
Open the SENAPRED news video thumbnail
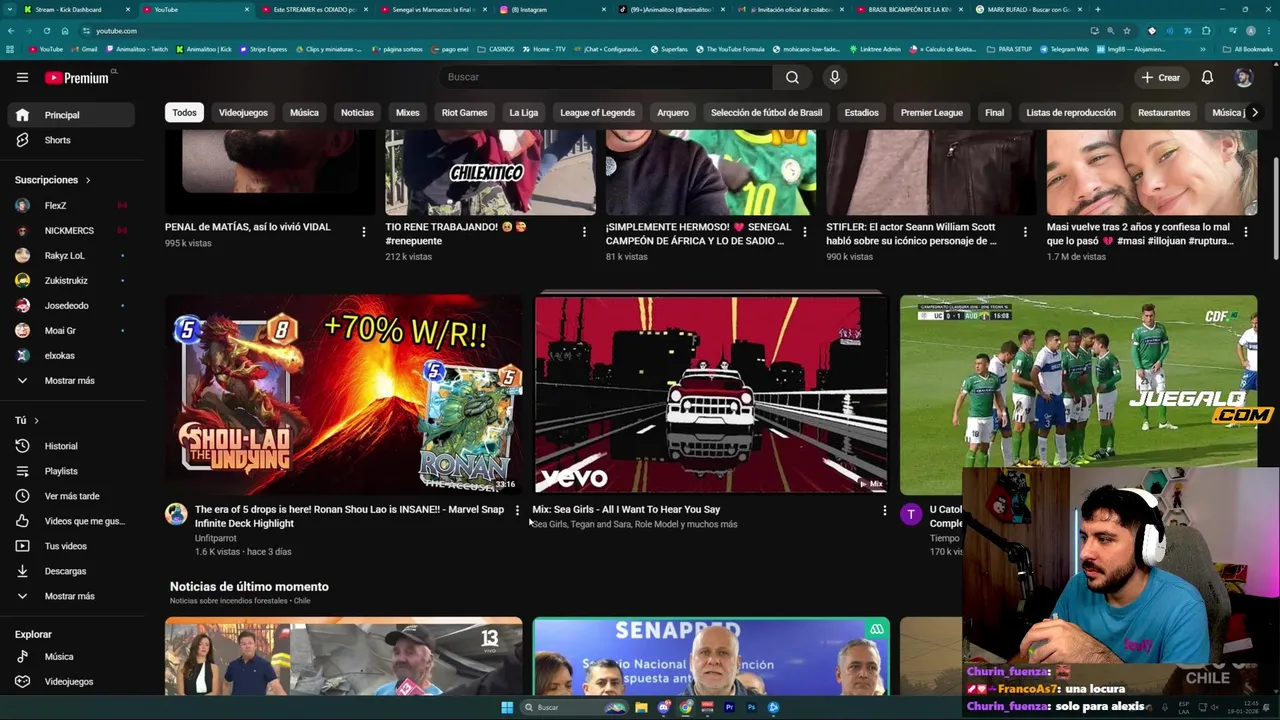pos(710,656)
